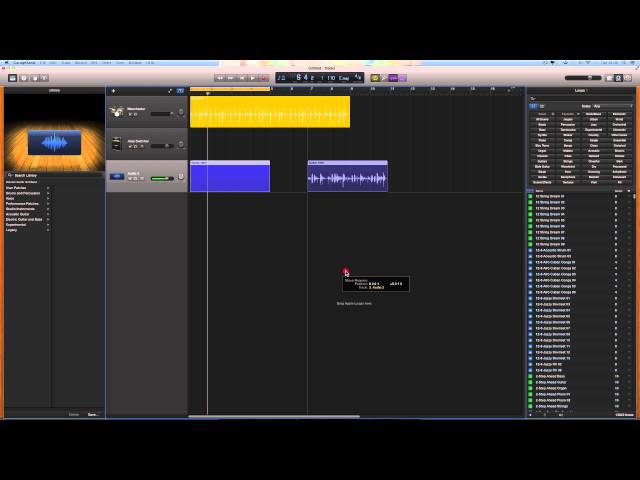640x480 pixels.
Task: Select the amp track icon
Action: (117, 144)
